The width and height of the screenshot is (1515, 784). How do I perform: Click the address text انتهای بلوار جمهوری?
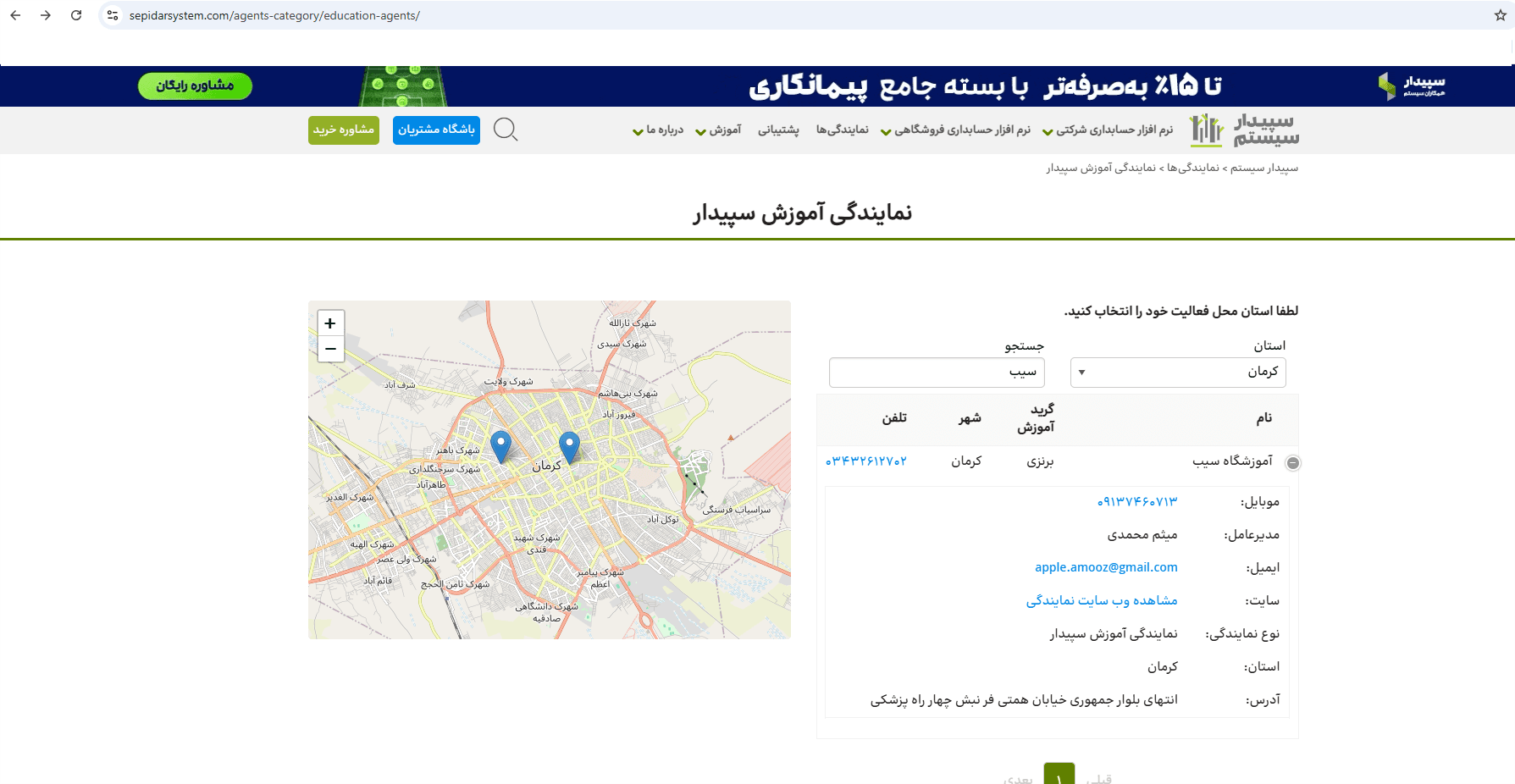coord(1024,700)
